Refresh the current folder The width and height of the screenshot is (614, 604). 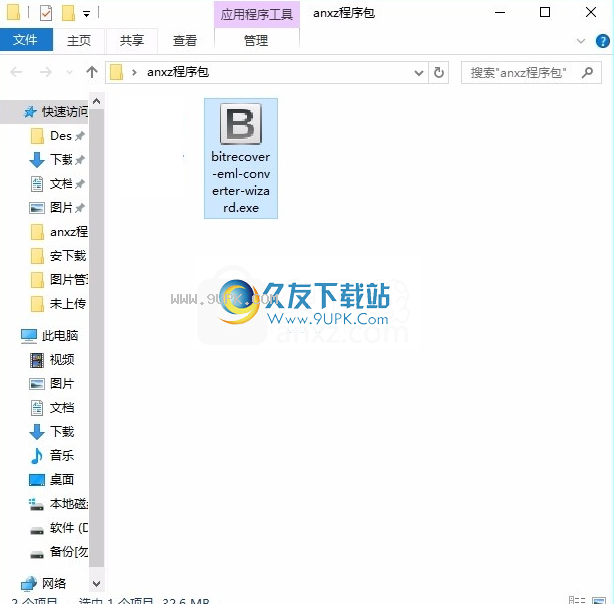pos(439,72)
